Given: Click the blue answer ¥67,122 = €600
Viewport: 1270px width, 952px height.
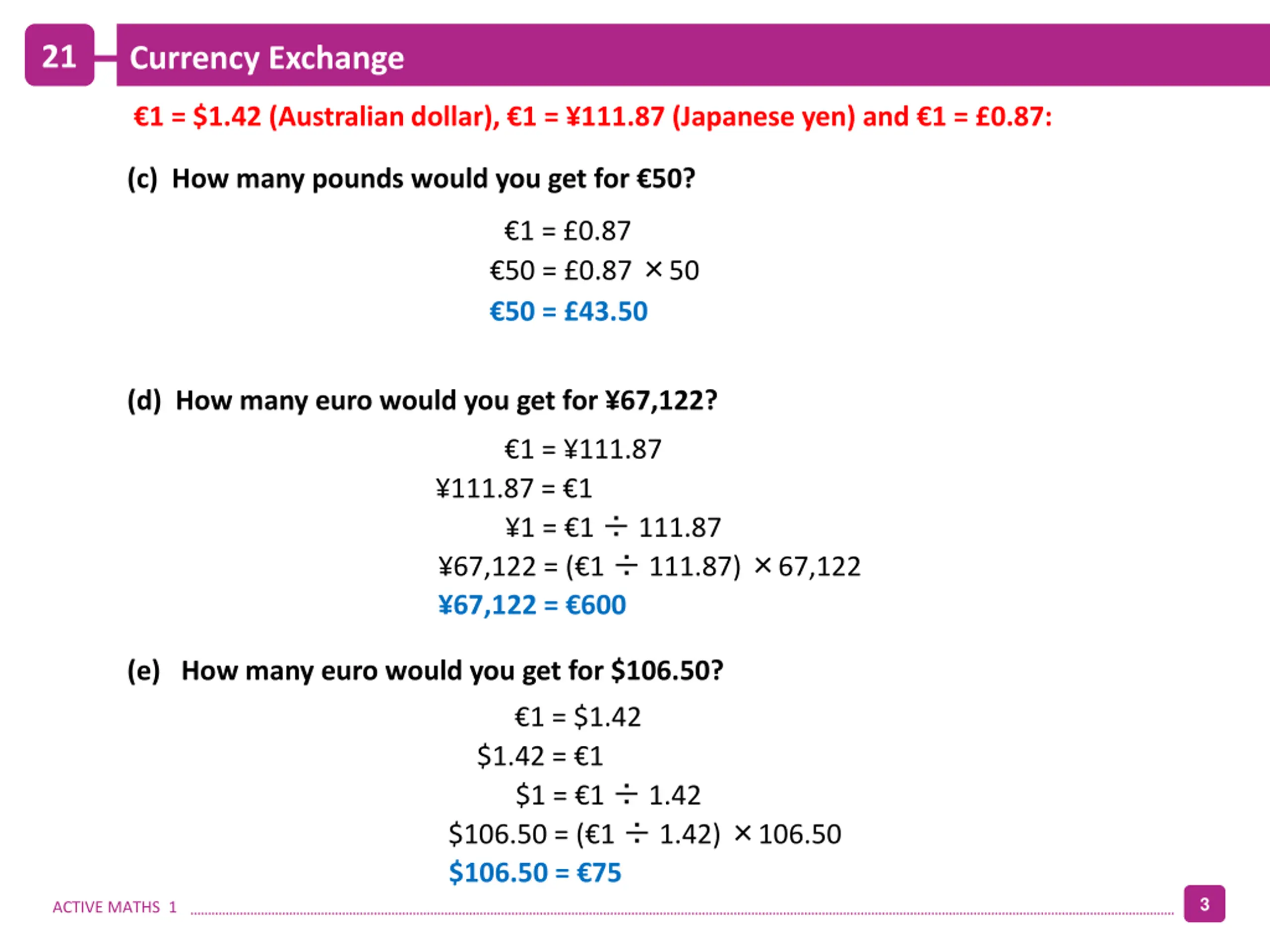Looking at the screenshot, I should [532, 605].
